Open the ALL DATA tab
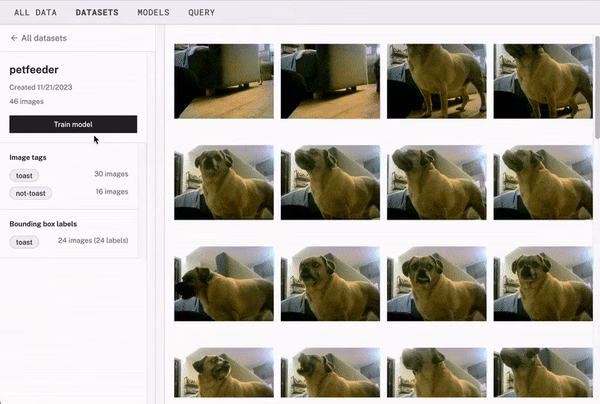This screenshot has width=600, height=404. tap(36, 12)
